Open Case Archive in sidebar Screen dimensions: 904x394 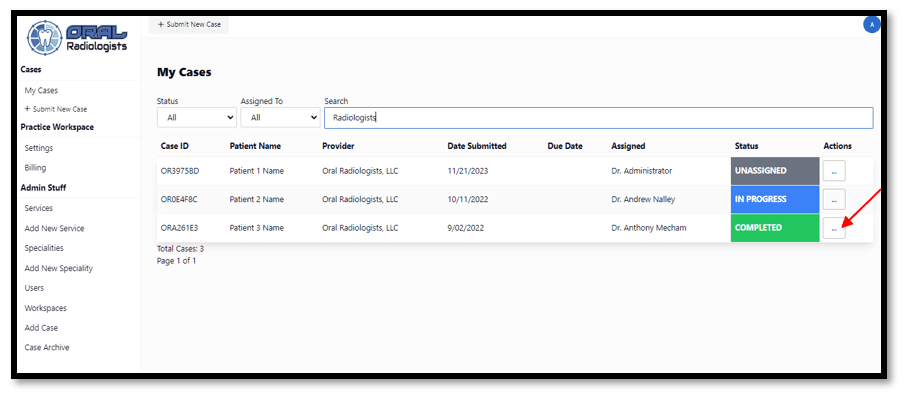tap(47, 347)
